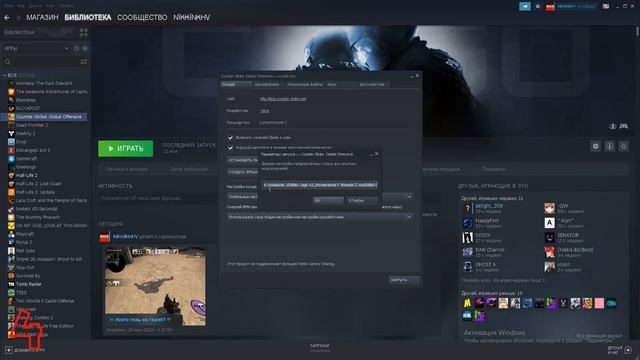Toggle the Steam overlay in-game checkbox
The height and width of the screenshot is (360, 640).
[230, 138]
